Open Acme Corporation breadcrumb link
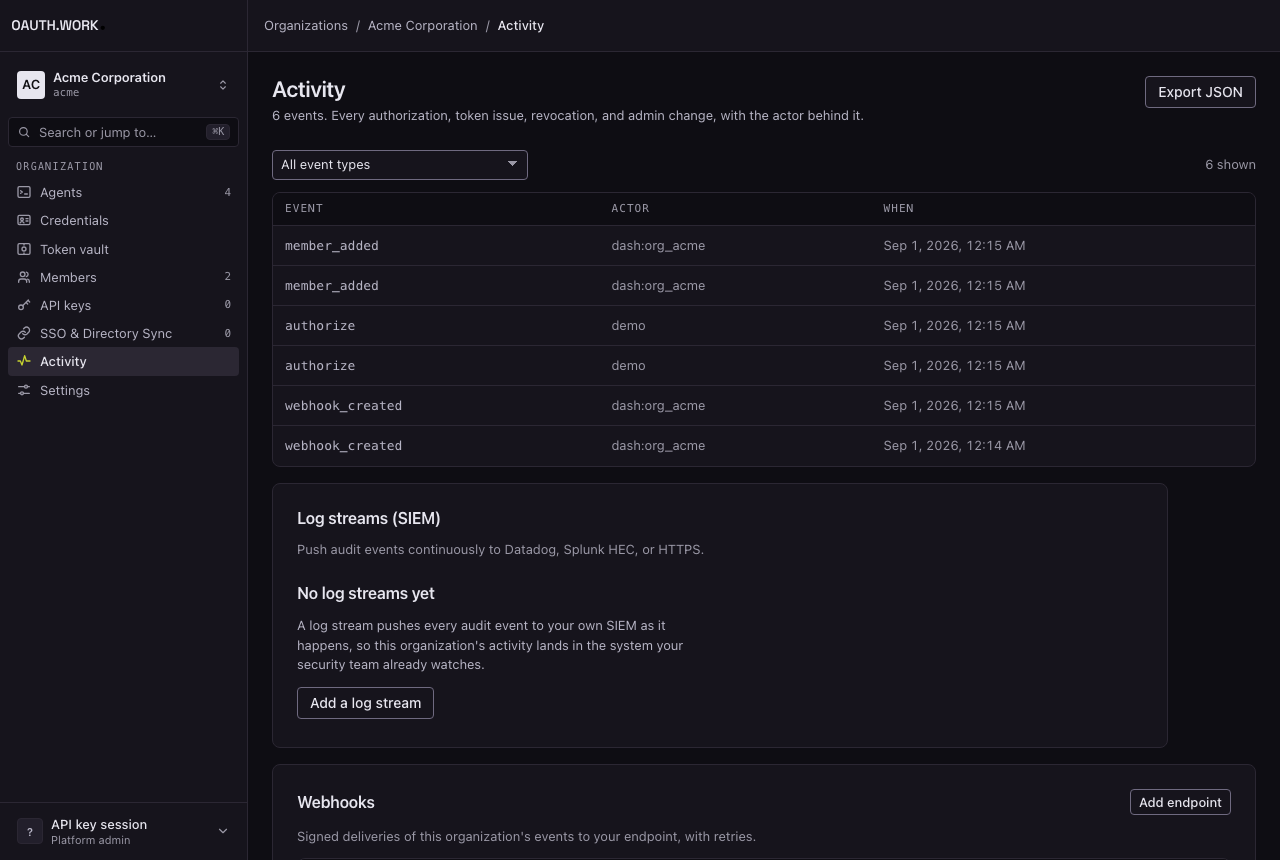 coord(422,26)
